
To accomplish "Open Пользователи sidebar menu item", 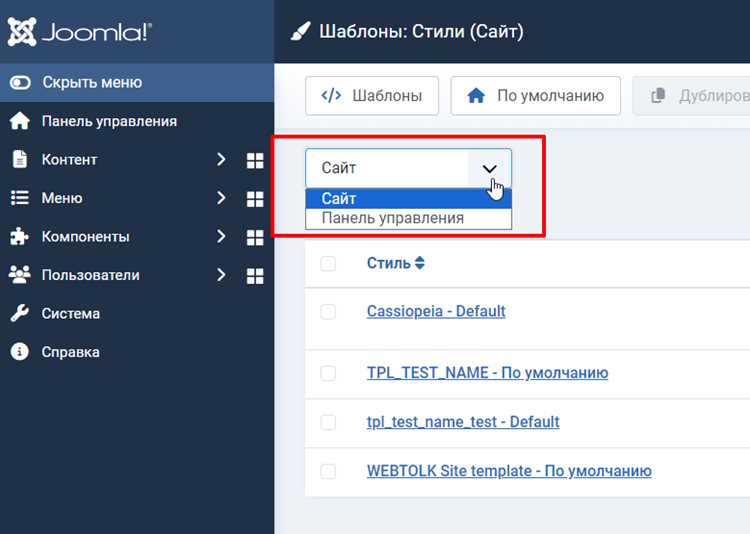I will pyautogui.click(x=90, y=275).
